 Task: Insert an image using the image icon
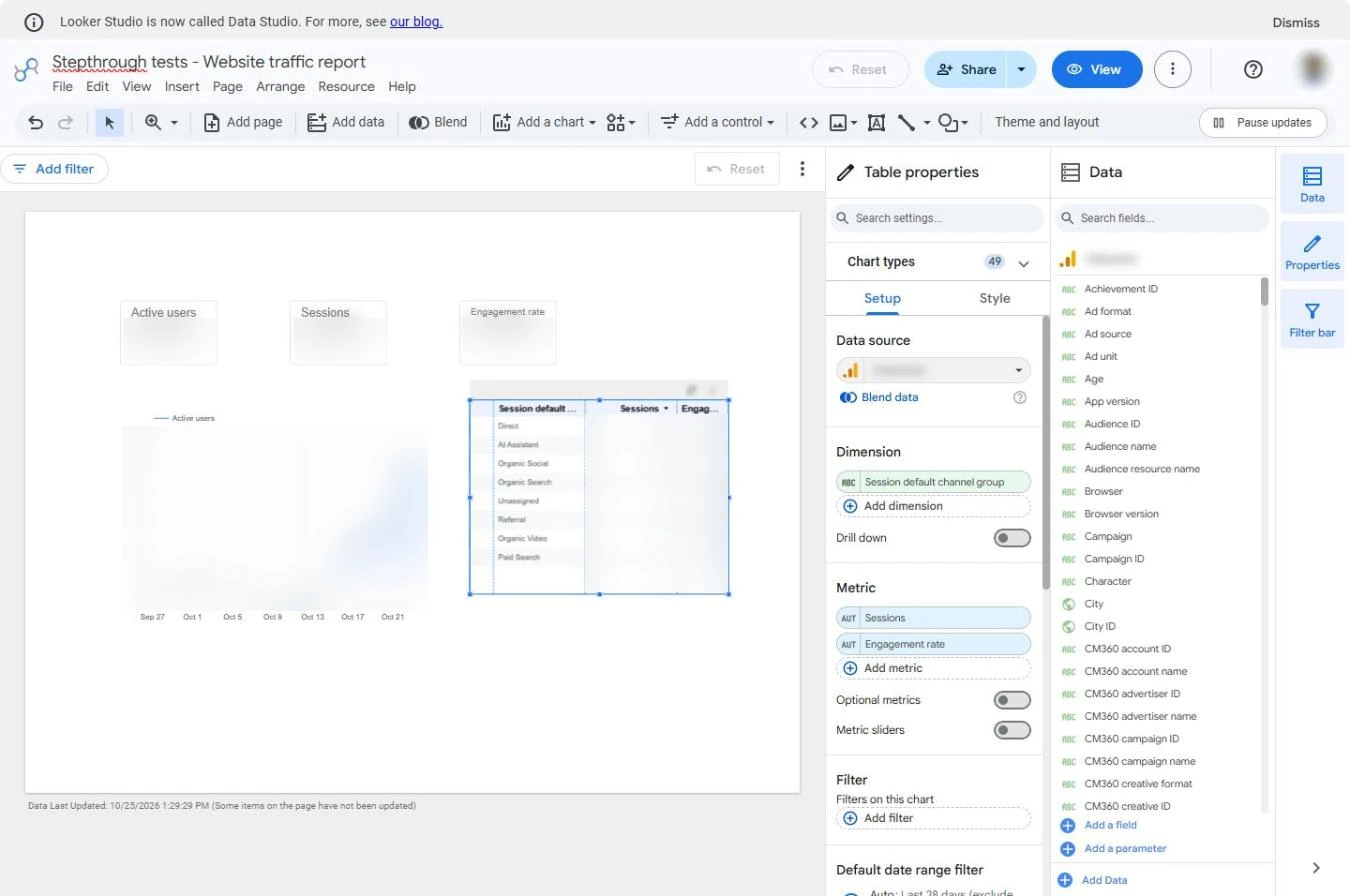click(x=838, y=122)
